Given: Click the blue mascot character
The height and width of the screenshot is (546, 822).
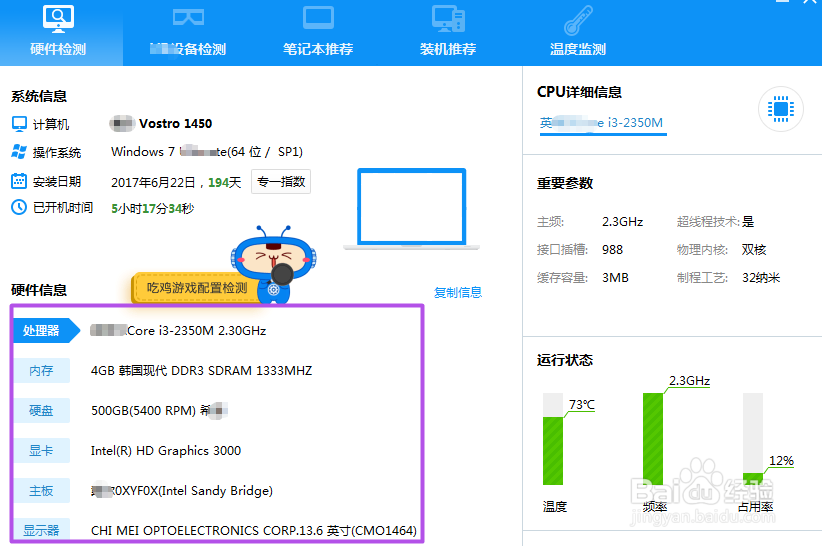Looking at the screenshot, I should point(274,265).
